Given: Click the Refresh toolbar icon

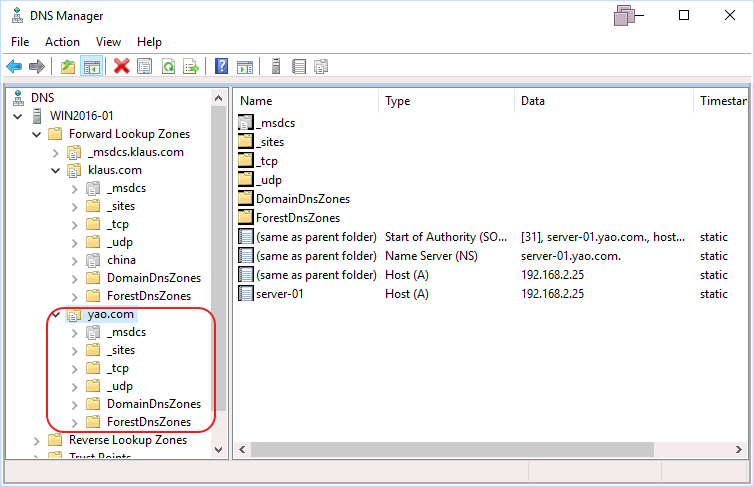Looking at the screenshot, I should [168, 66].
